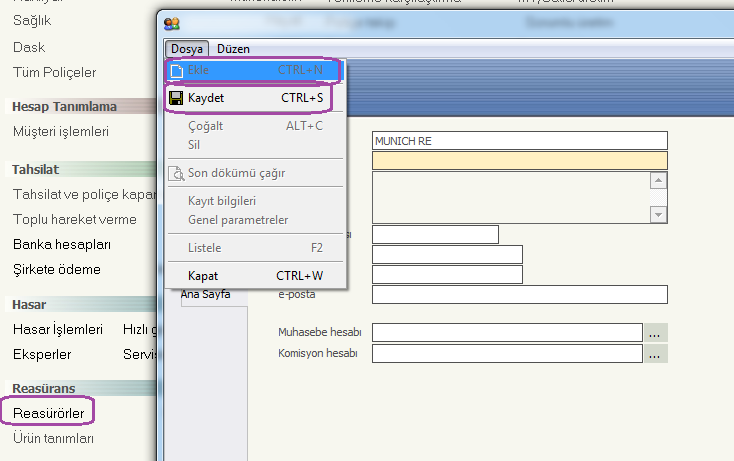Open Reasürörler in the sidebar
734x461 pixels.
pyautogui.click(x=48, y=411)
